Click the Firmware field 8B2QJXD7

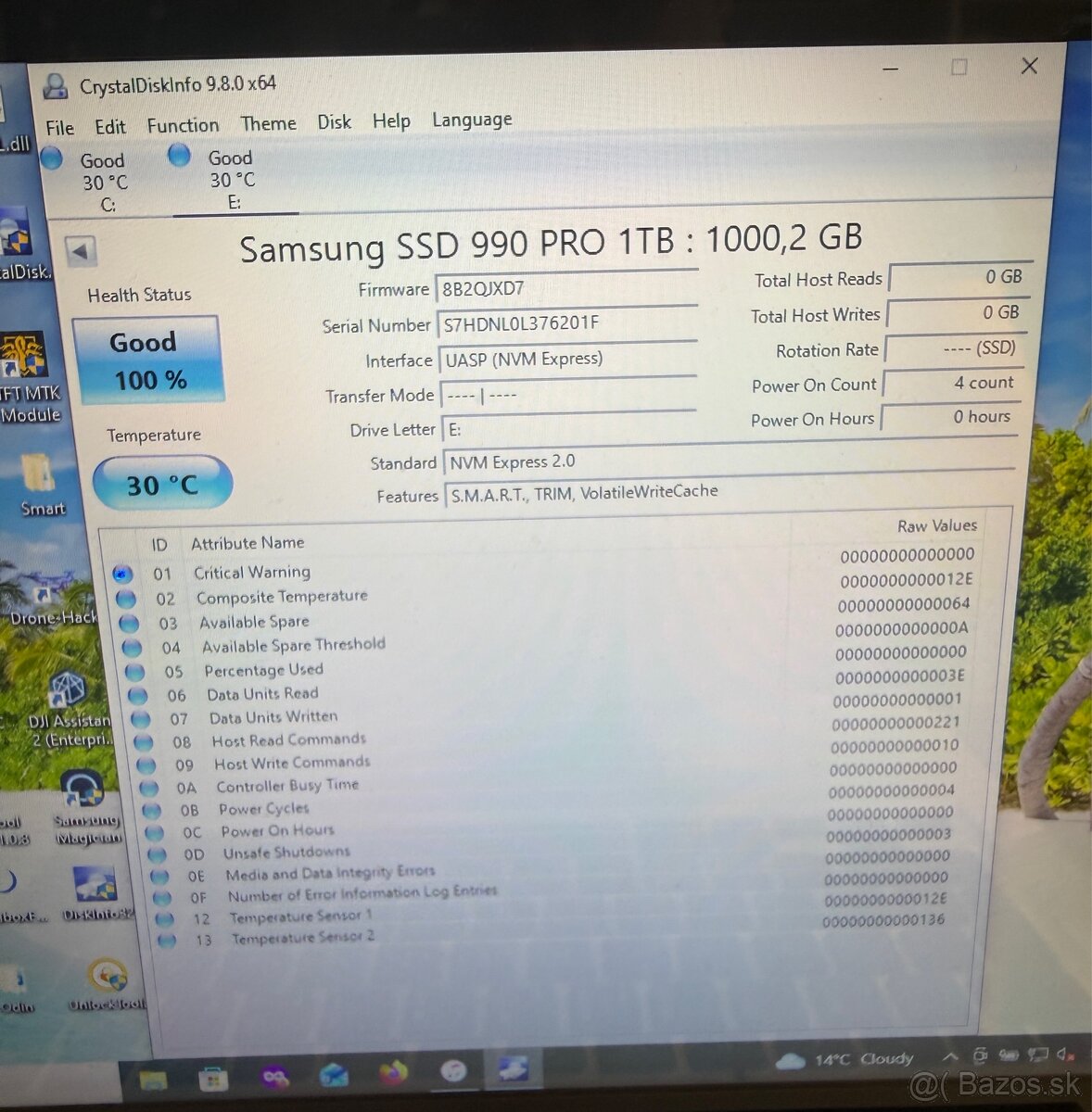coord(566,287)
